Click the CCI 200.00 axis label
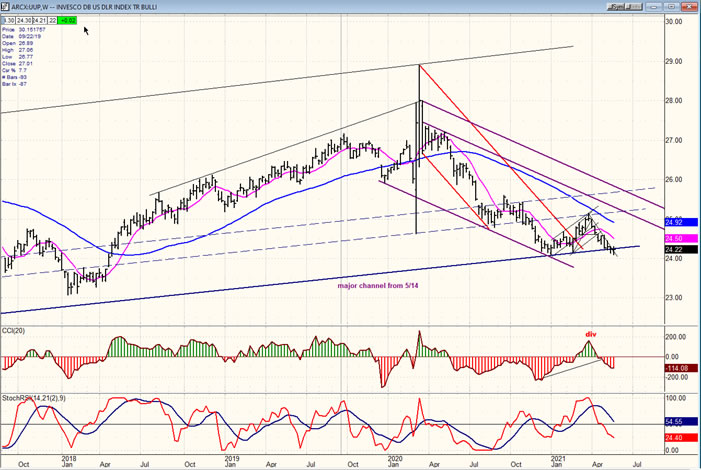The image size is (701, 470). [676, 337]
